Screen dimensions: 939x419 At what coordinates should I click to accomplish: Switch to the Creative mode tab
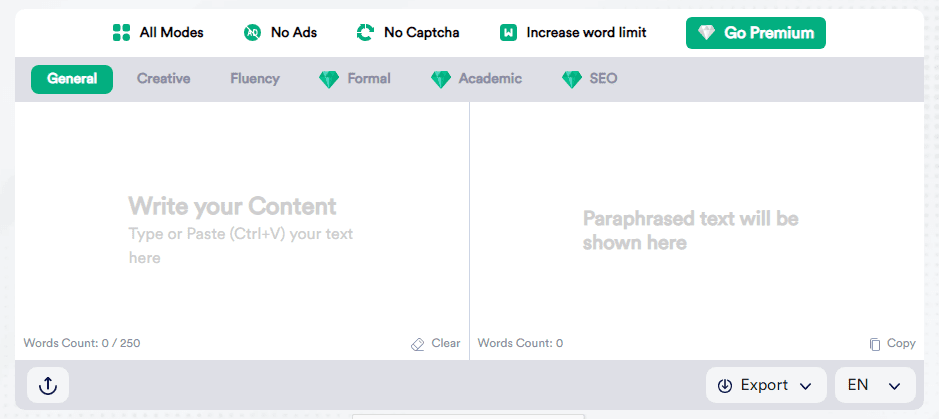[x=163, y=79]
